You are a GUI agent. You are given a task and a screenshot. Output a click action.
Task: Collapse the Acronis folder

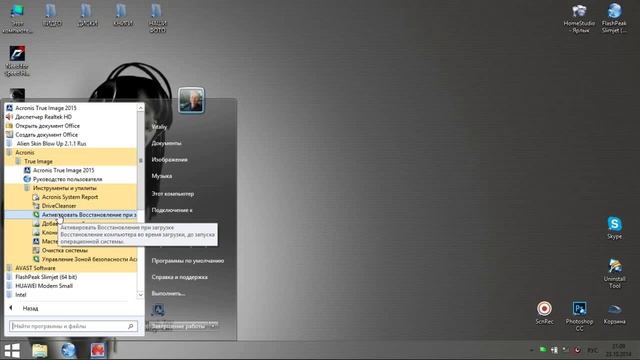click(x=24, y=153)
